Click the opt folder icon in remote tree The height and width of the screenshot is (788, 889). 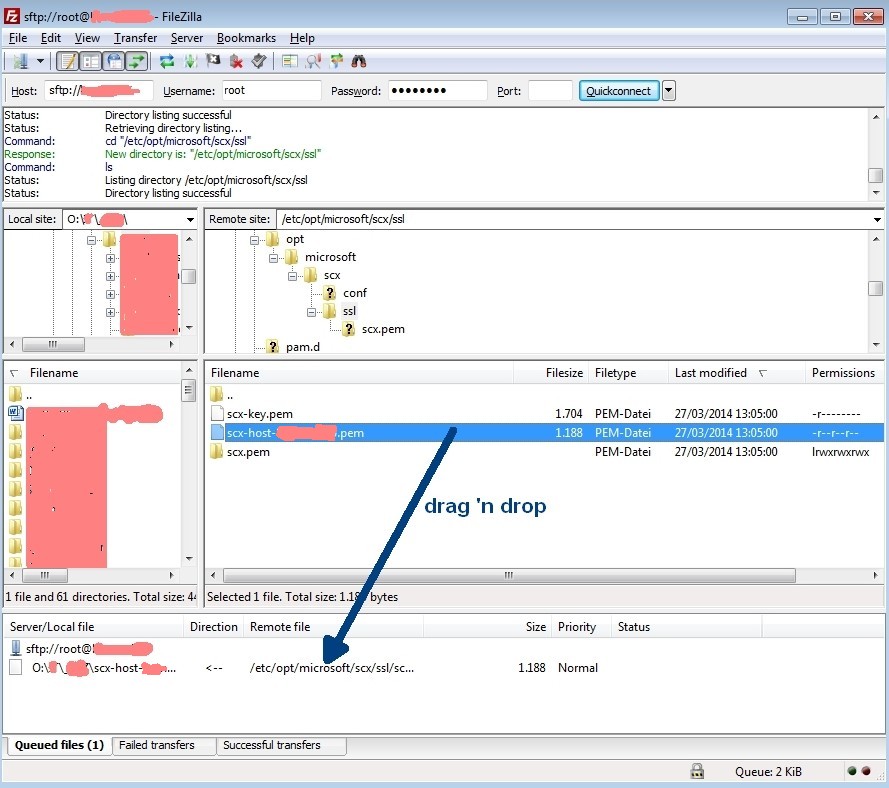point(273,239)
